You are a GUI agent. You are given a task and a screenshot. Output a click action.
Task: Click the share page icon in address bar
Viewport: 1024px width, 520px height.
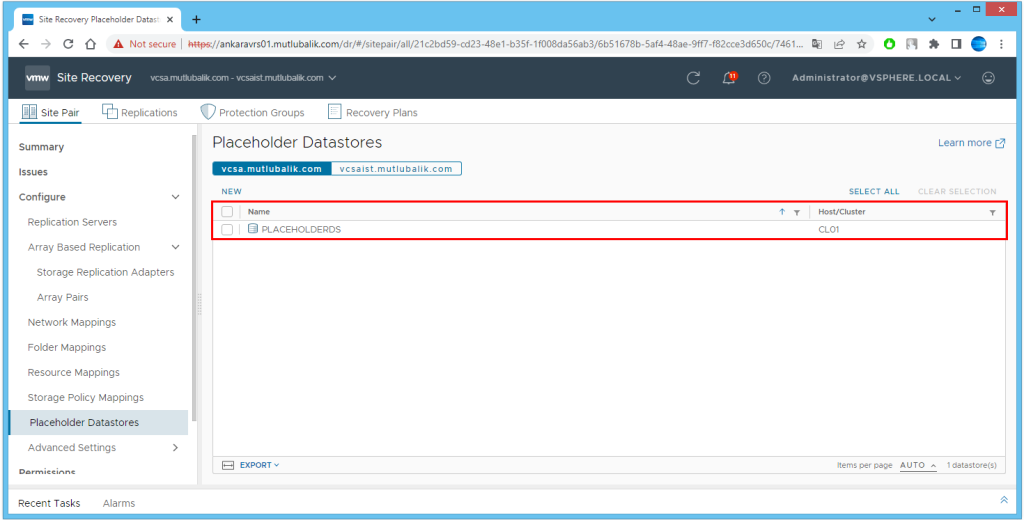click(x=839, y=44)
